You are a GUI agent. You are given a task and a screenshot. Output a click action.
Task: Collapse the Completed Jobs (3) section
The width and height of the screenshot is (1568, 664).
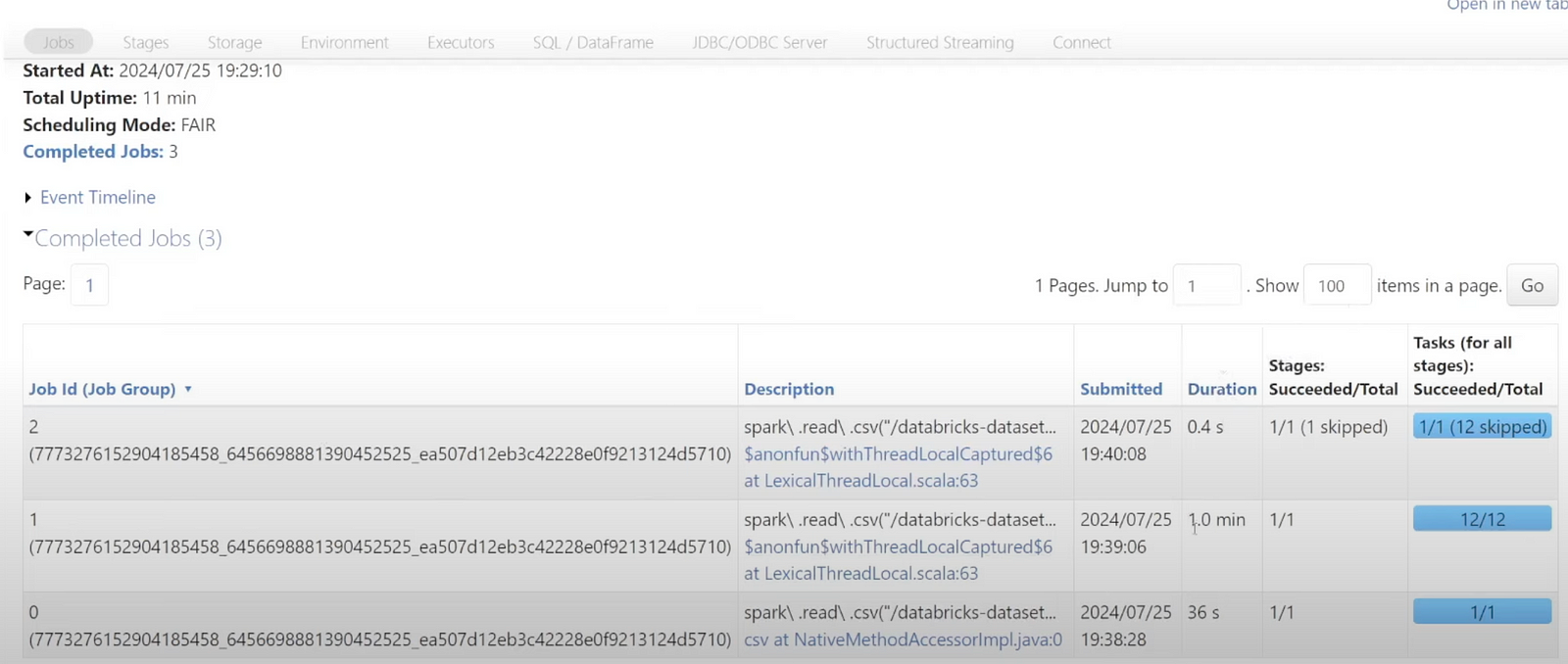127,239
